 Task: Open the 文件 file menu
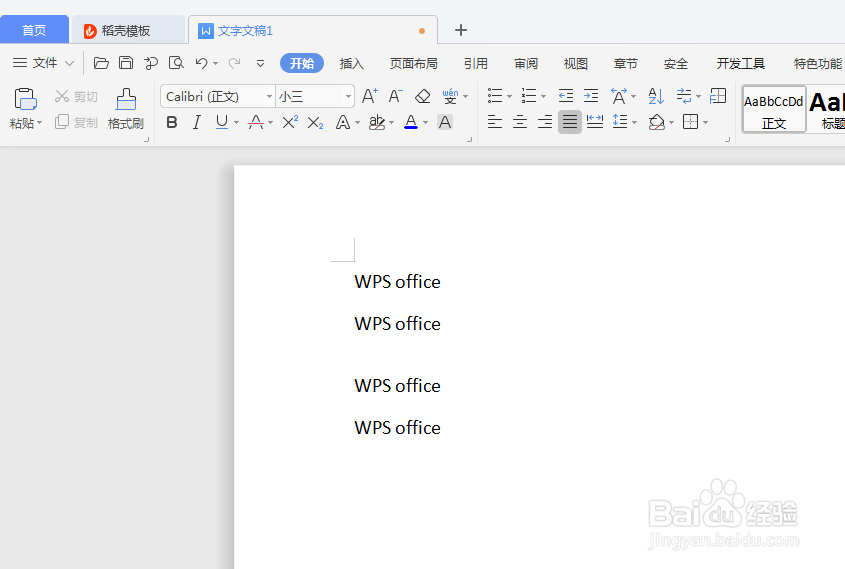43,63
